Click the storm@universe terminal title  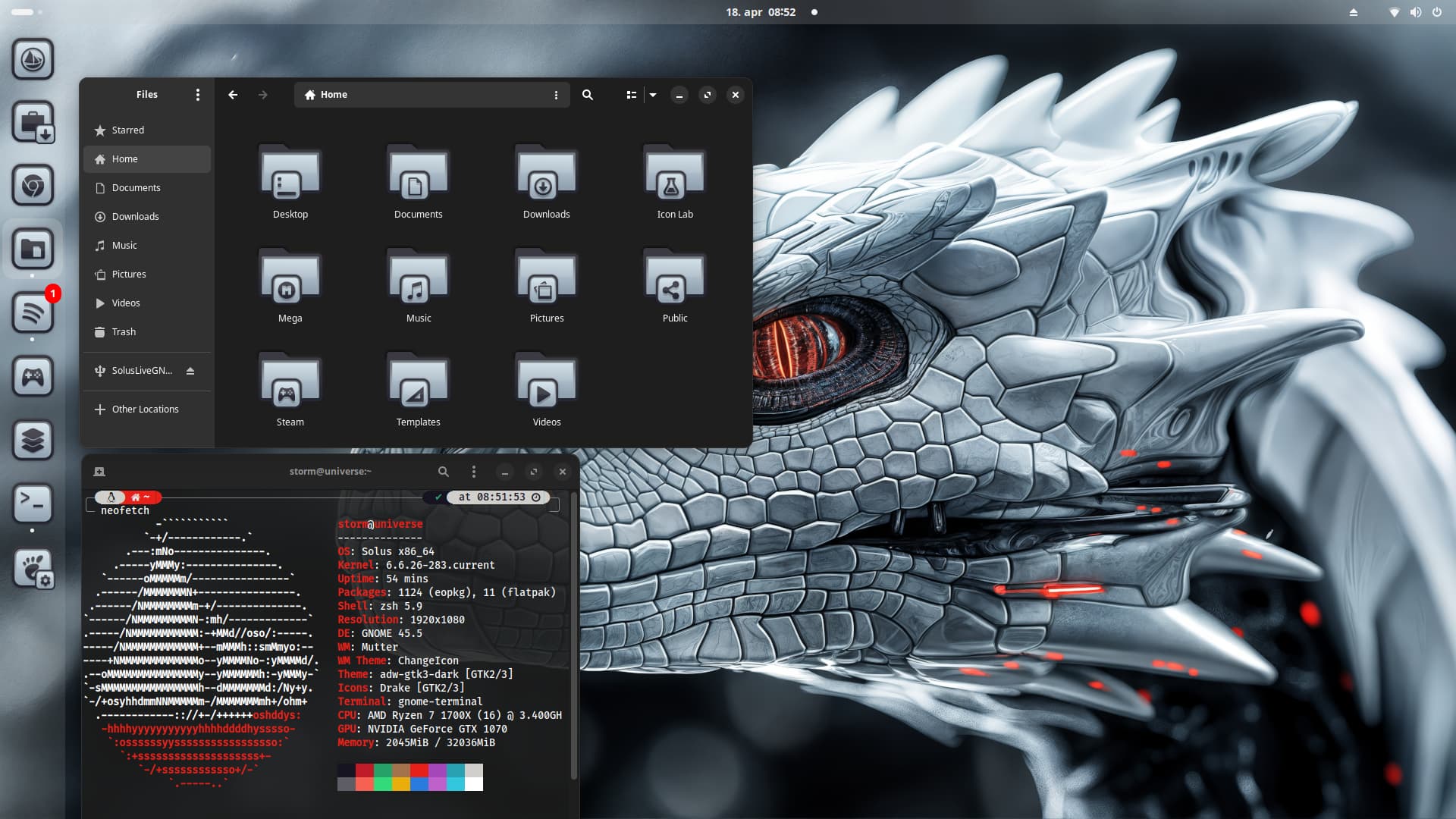[330, 472]
